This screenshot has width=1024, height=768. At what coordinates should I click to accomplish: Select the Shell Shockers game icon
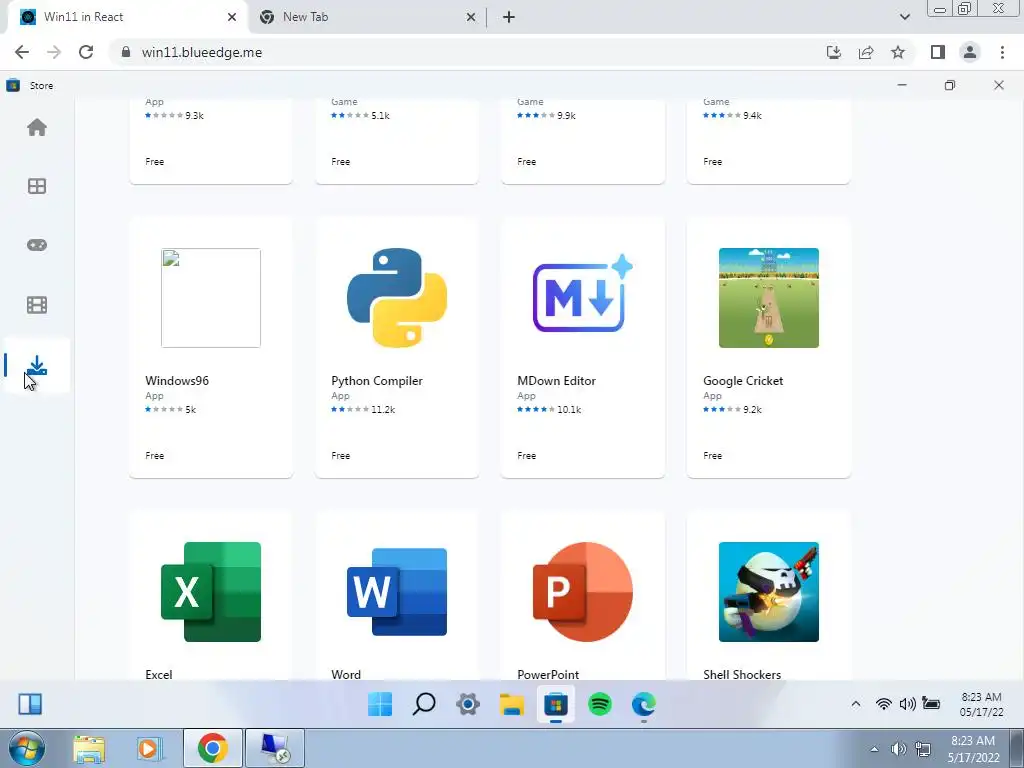click(x=769, y=592)
